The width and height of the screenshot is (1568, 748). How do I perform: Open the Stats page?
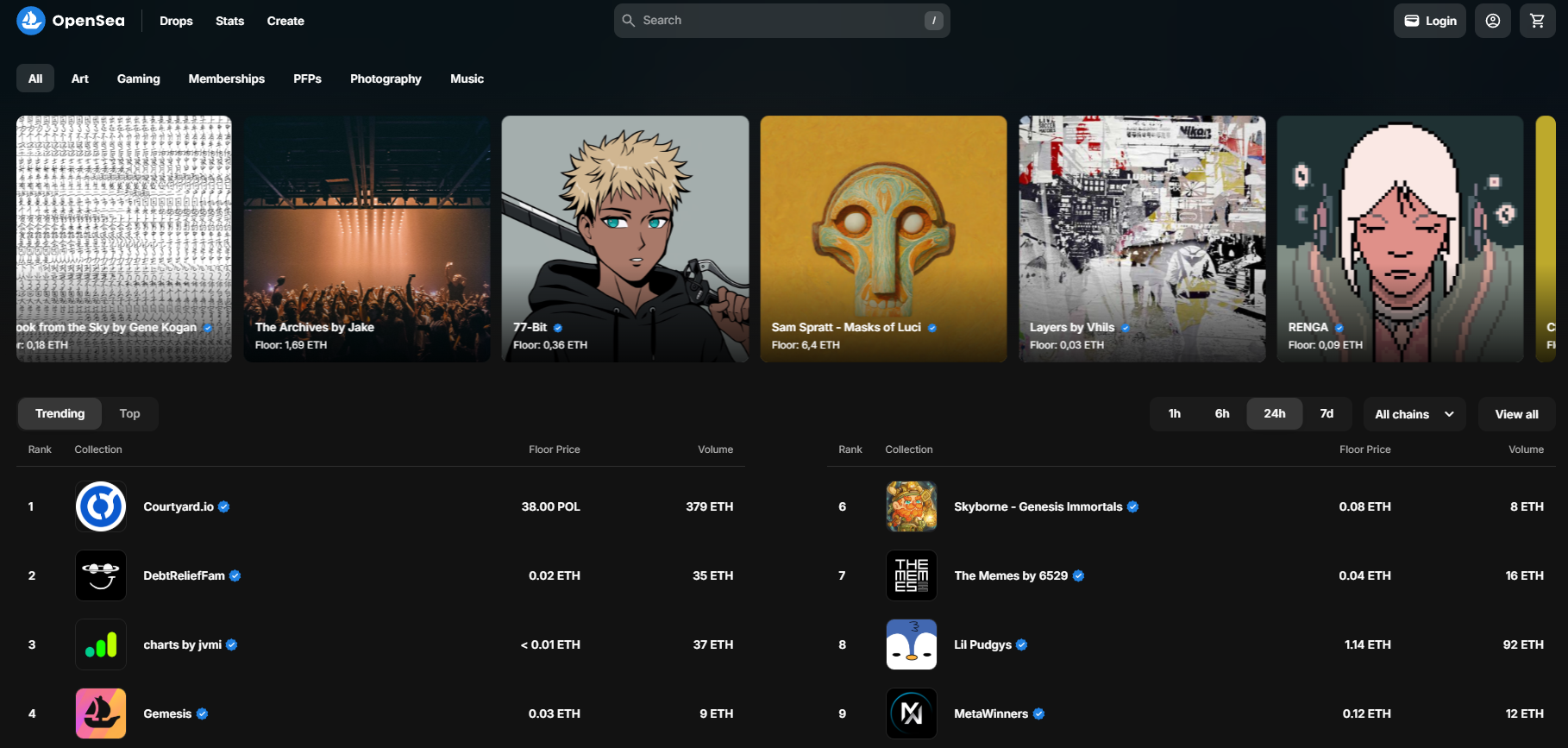pos(230,21)
